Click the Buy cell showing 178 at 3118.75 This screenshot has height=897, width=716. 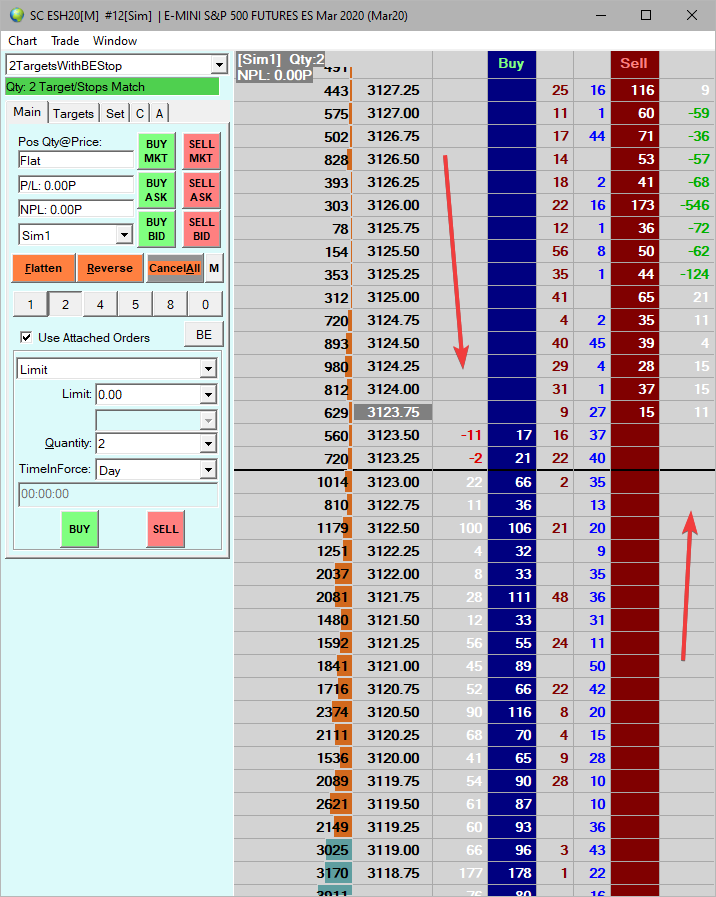[512, 873]
